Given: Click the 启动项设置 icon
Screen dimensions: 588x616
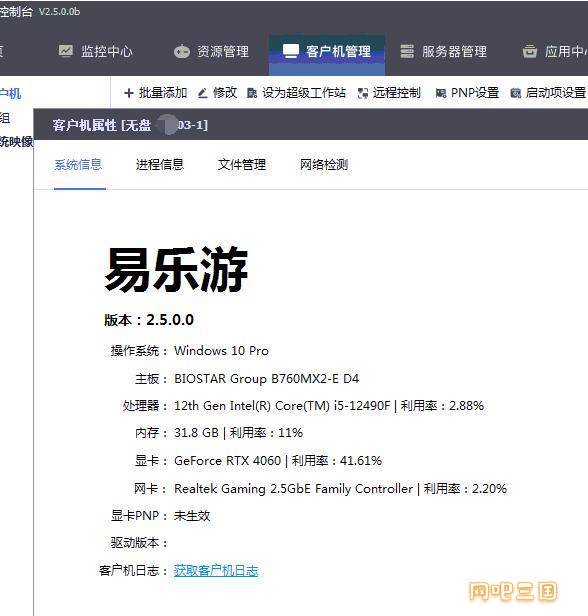Looking at the screenshot, I should pyautogui.click(x=515, y=93).
